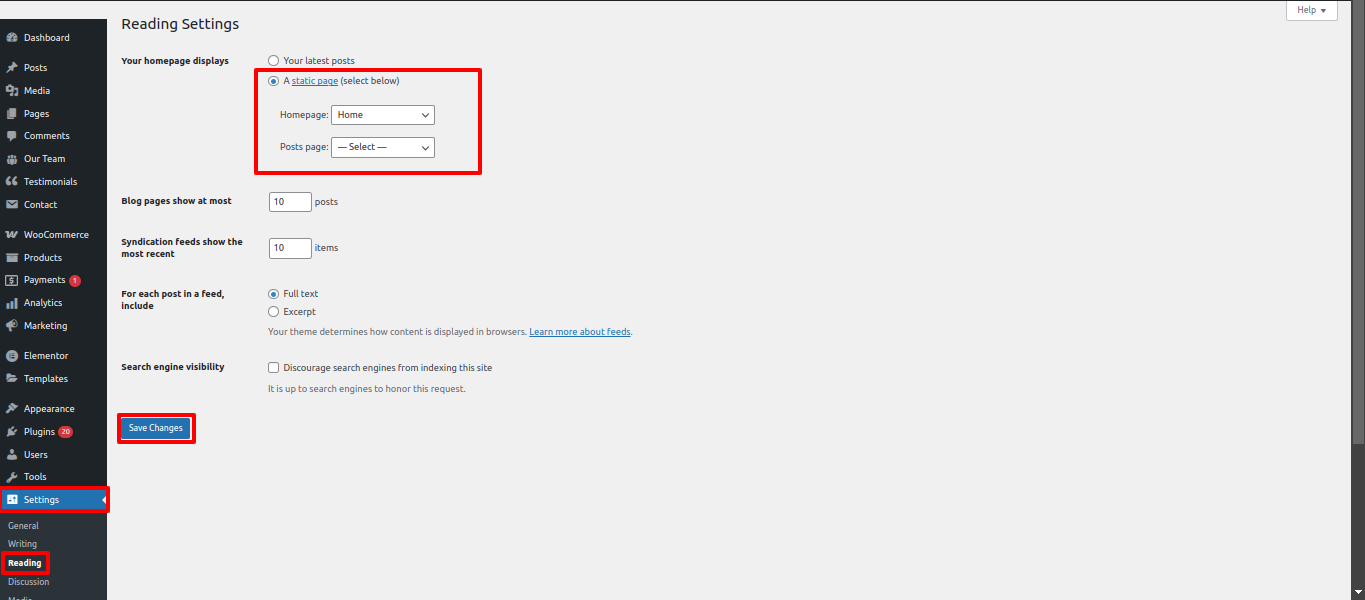Click the Elementor icon in sidebar
Screen dimensions: 1365x600
point(12,356)
